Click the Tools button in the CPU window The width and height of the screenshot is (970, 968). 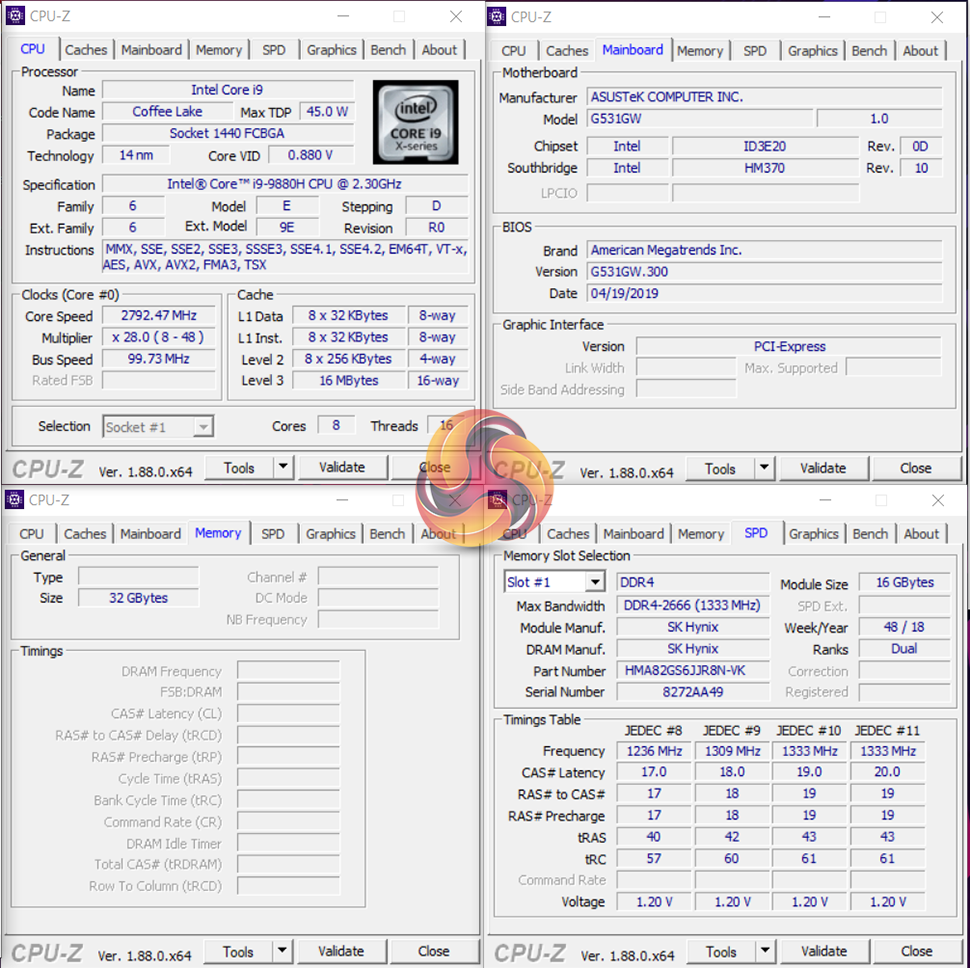pos(239,468)
